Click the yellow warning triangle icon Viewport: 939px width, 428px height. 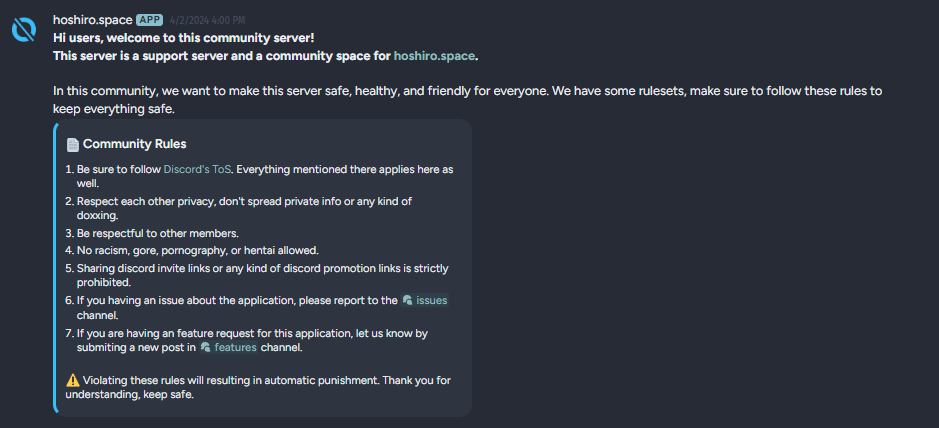tap(73, 380)
